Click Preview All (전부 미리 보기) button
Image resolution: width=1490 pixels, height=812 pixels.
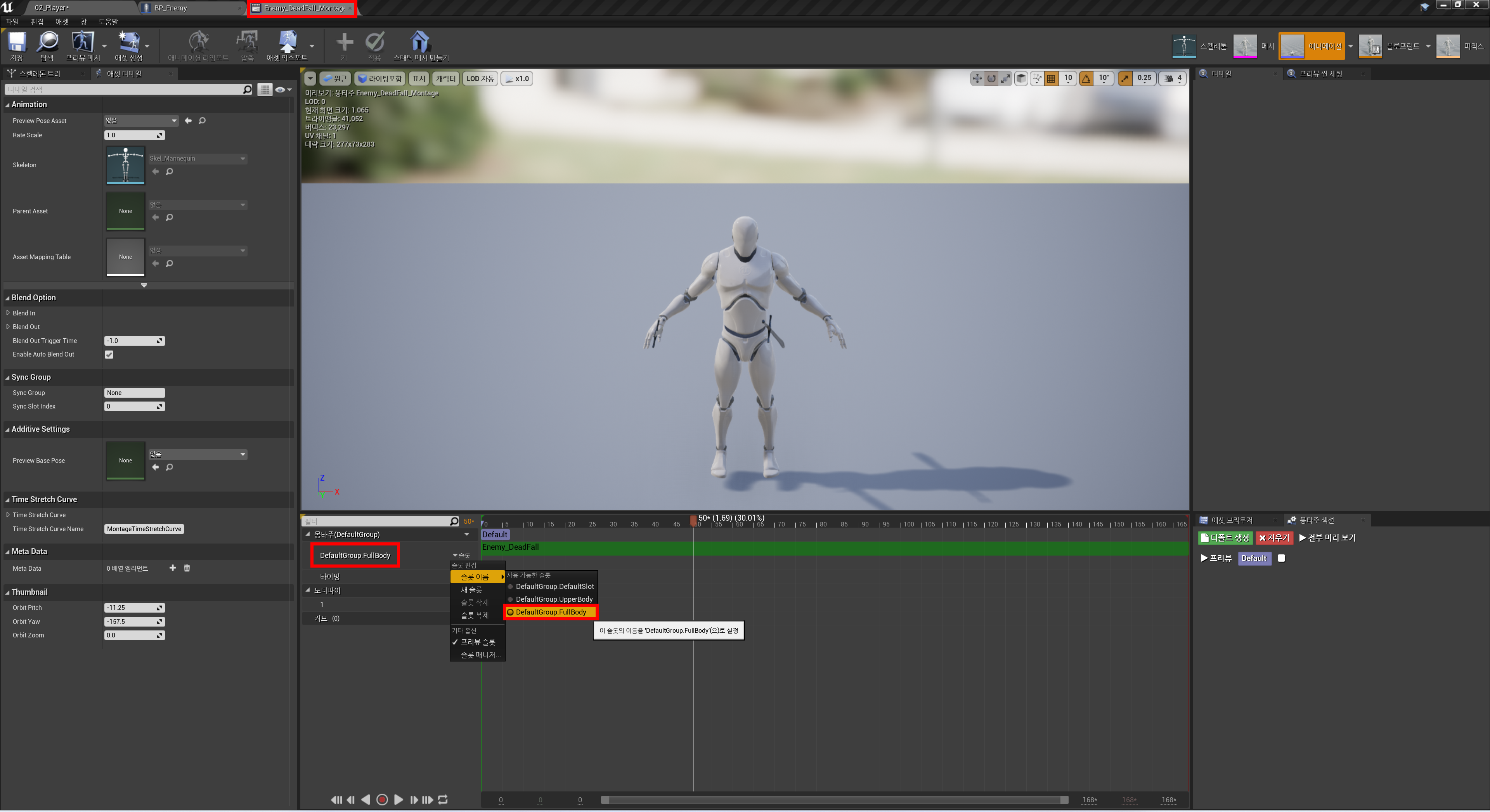click(1327, 538)
